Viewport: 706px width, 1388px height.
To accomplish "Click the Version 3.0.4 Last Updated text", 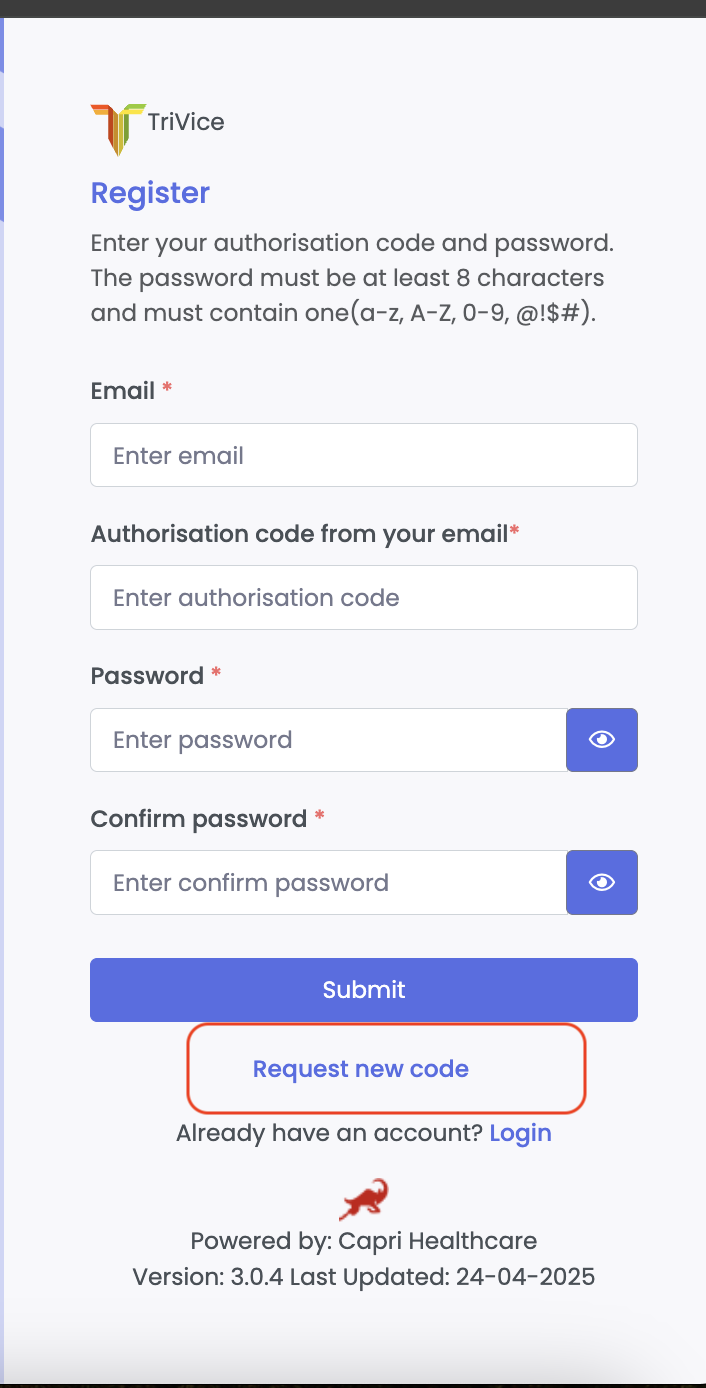I will pos(363,1277).
